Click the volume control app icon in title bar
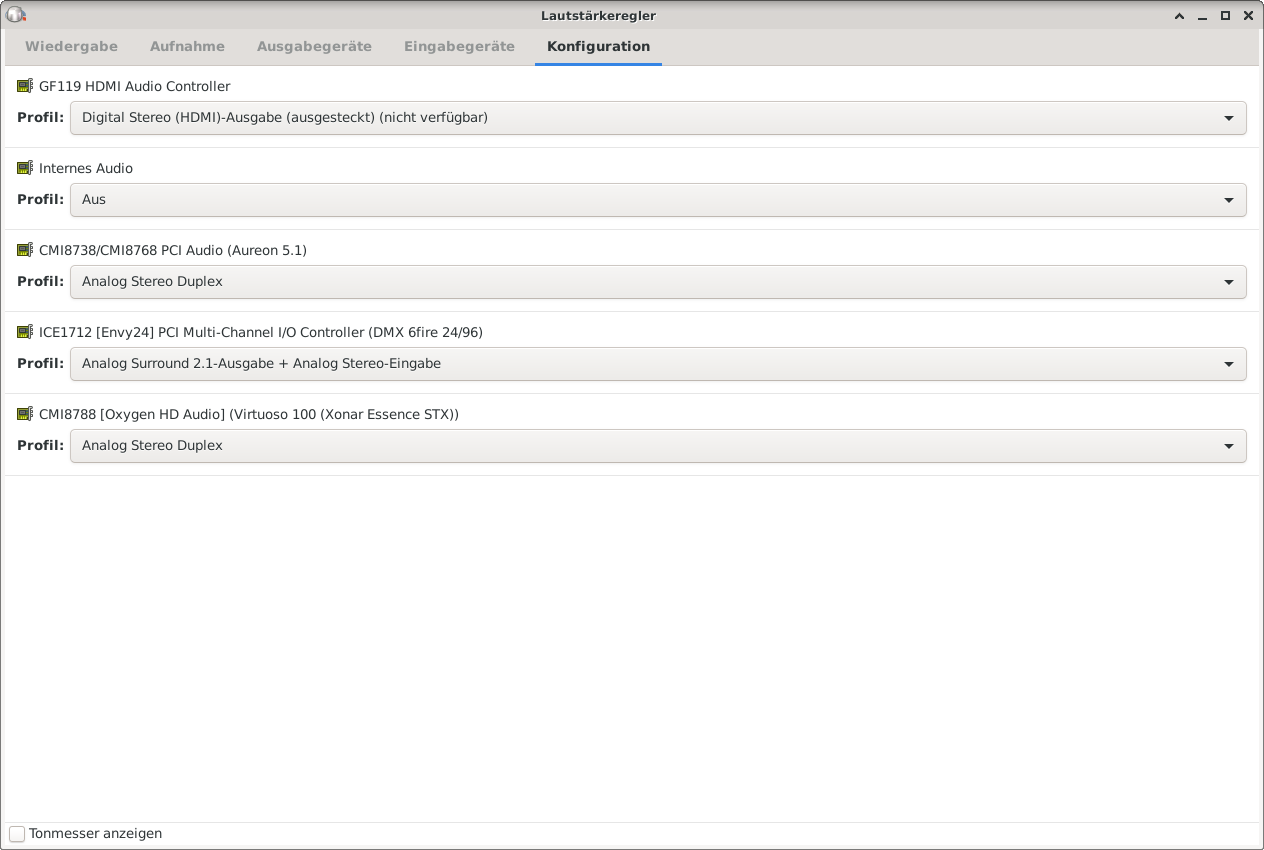The image size is (1264, 850). (15, 15)
